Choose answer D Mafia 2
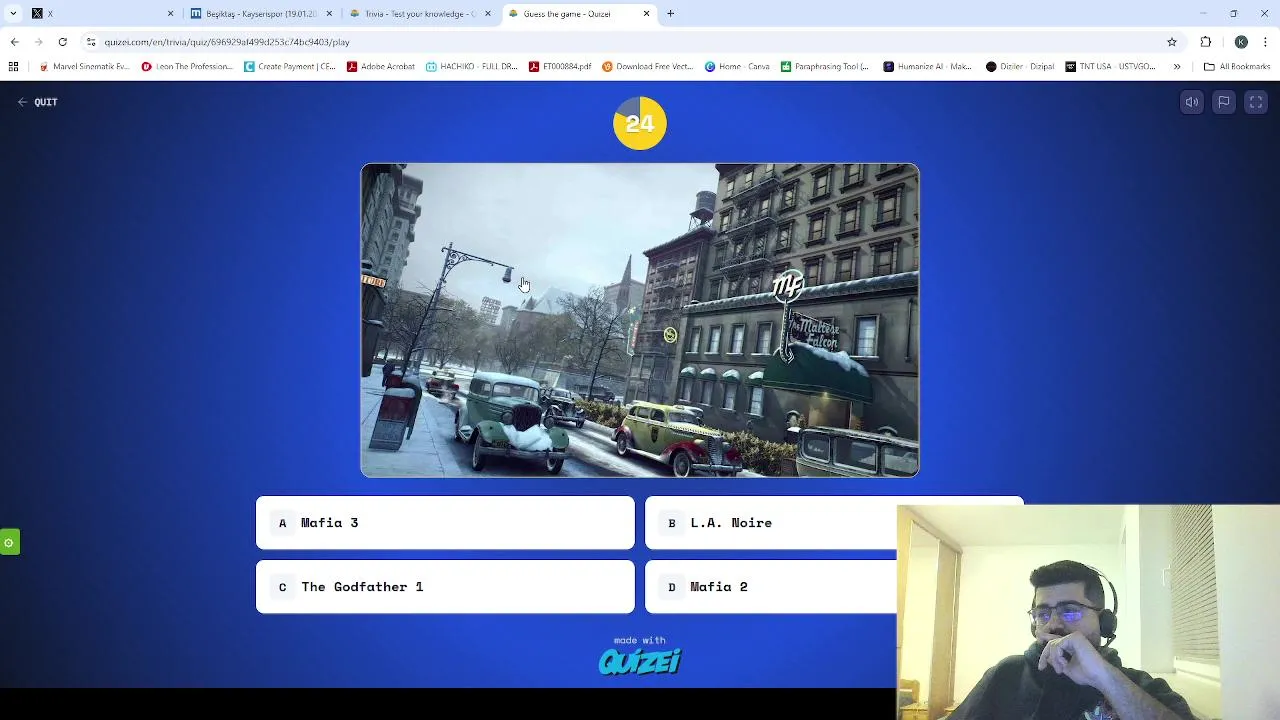Image resolution: width=1280 pixels, height=720 pixels. (x=771, y=587)
